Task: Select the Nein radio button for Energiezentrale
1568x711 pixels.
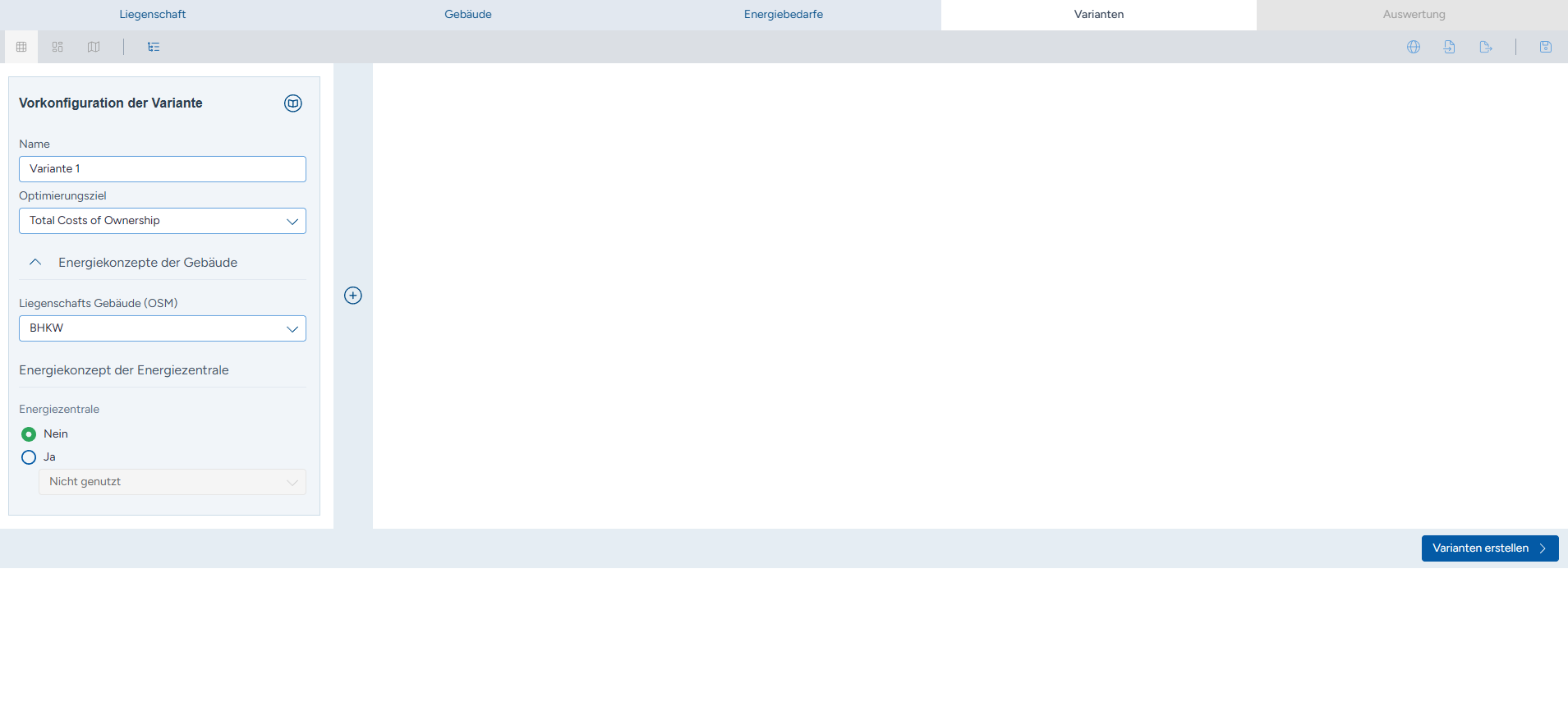Action: (x=29, y=434)
